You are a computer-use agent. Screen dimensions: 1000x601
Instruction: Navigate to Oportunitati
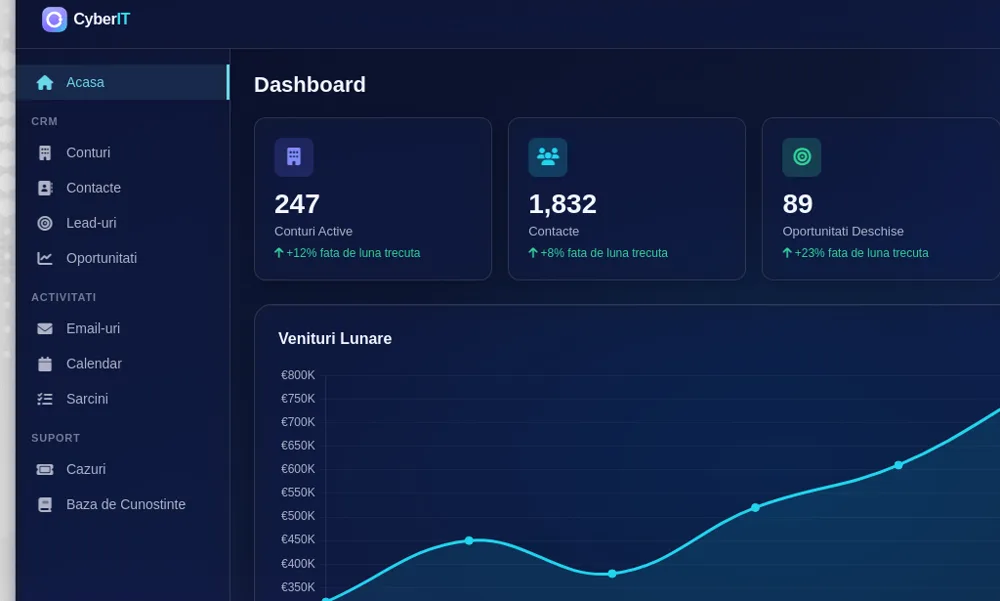point(122,258)
